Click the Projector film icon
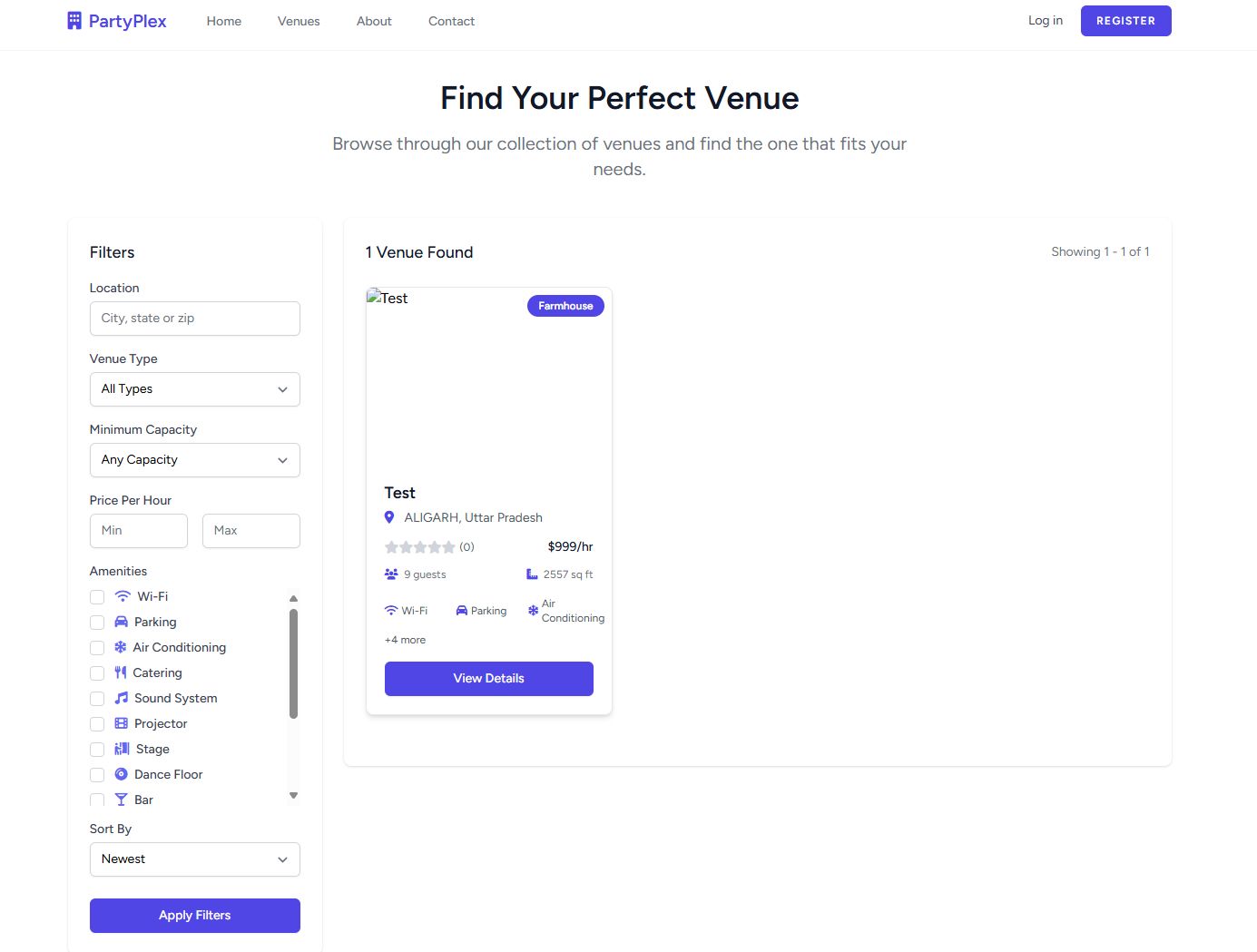 coord(122,723)
